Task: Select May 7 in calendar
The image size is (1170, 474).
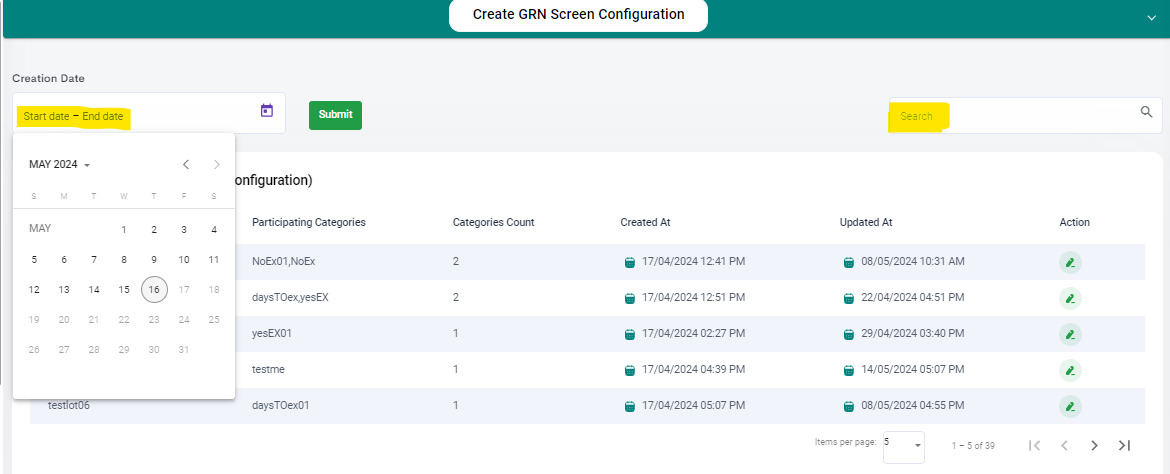Action: pyautogui.click(x=94, y=260)
